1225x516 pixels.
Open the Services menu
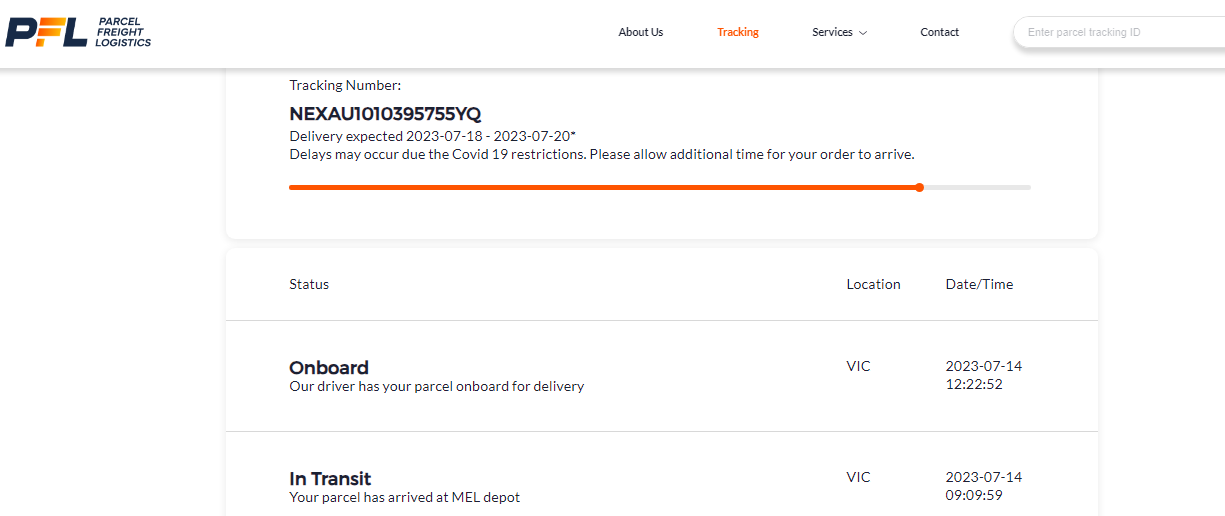pos(832,32)
